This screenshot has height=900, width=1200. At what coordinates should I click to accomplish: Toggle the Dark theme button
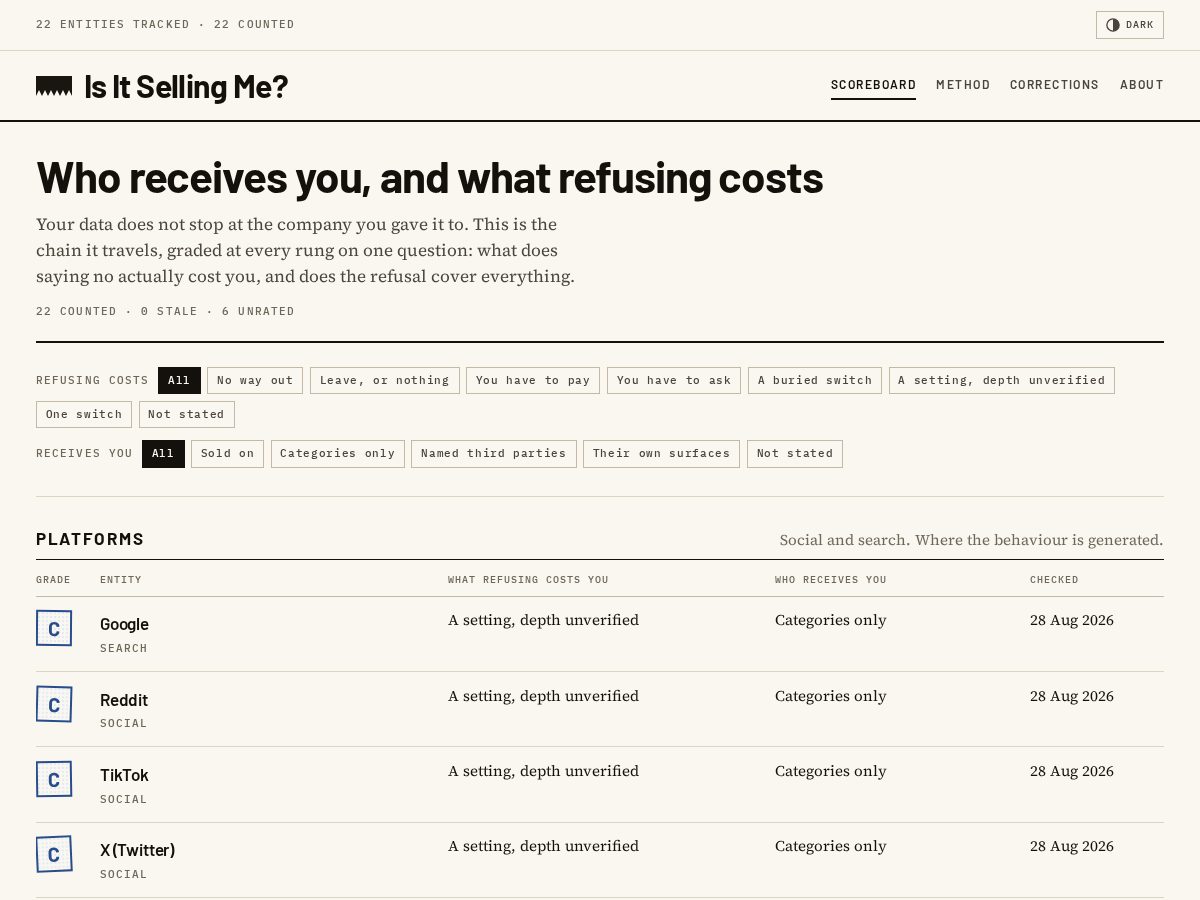(1129, 25)
